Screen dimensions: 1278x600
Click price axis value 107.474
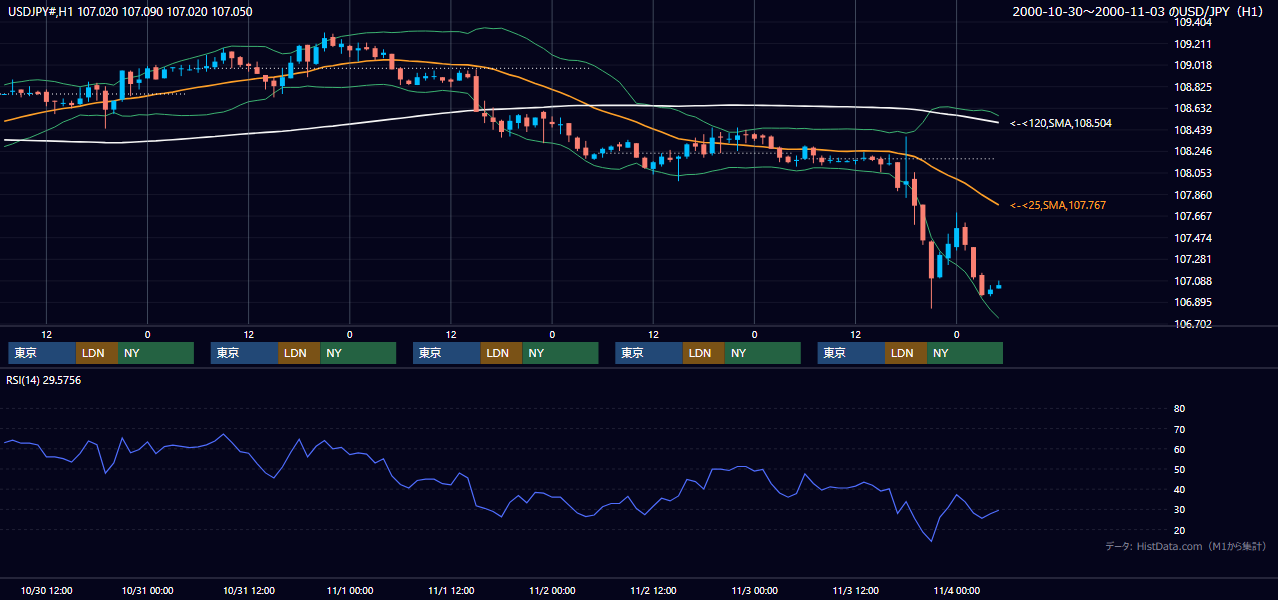tap(1192, 238)
